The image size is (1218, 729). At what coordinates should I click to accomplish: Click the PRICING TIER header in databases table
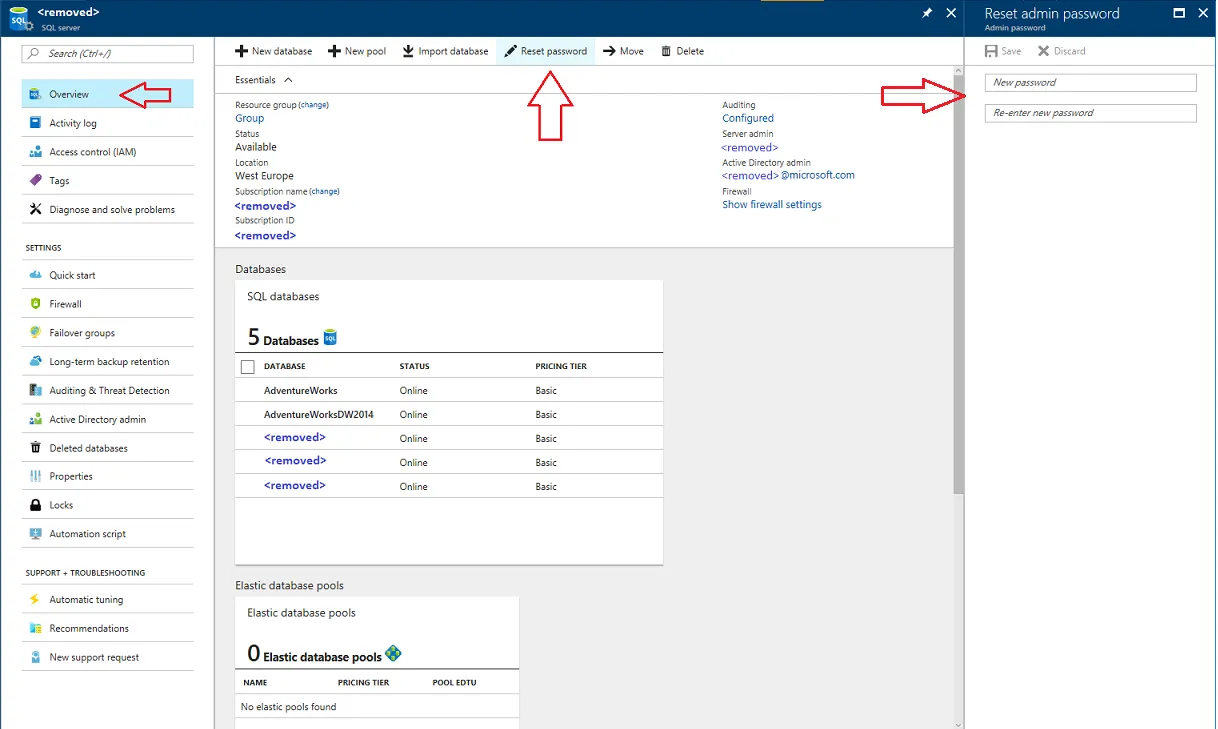click(x=561, y=366)
